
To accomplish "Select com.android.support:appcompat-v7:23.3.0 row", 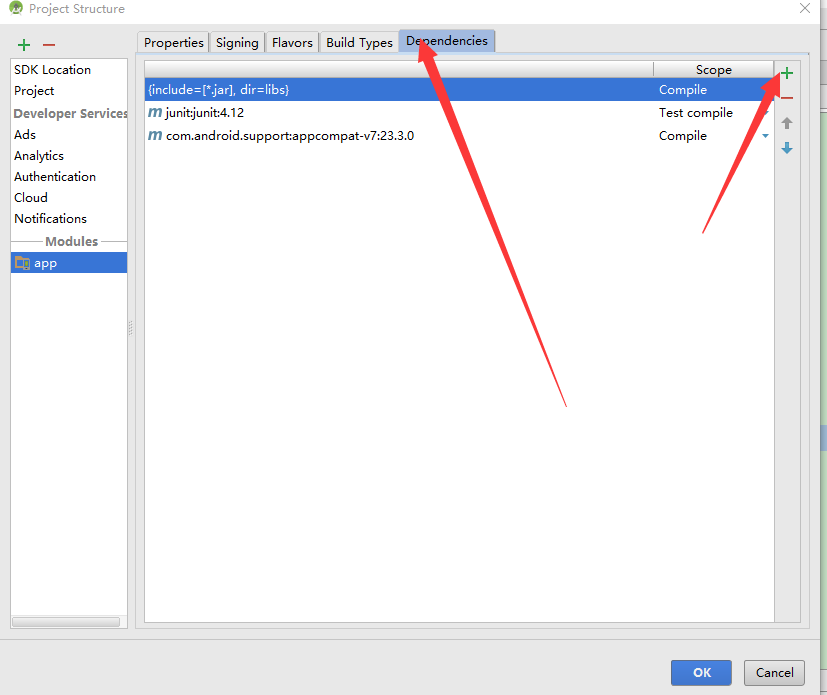I will pos(459,136).
